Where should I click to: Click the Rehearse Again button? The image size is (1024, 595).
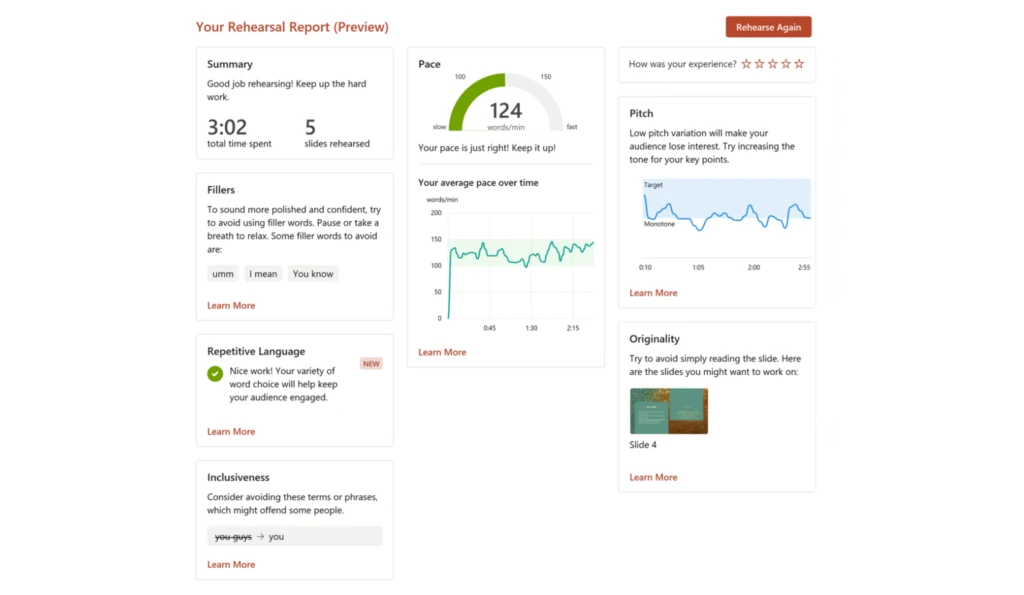click(x=768, y=27)
